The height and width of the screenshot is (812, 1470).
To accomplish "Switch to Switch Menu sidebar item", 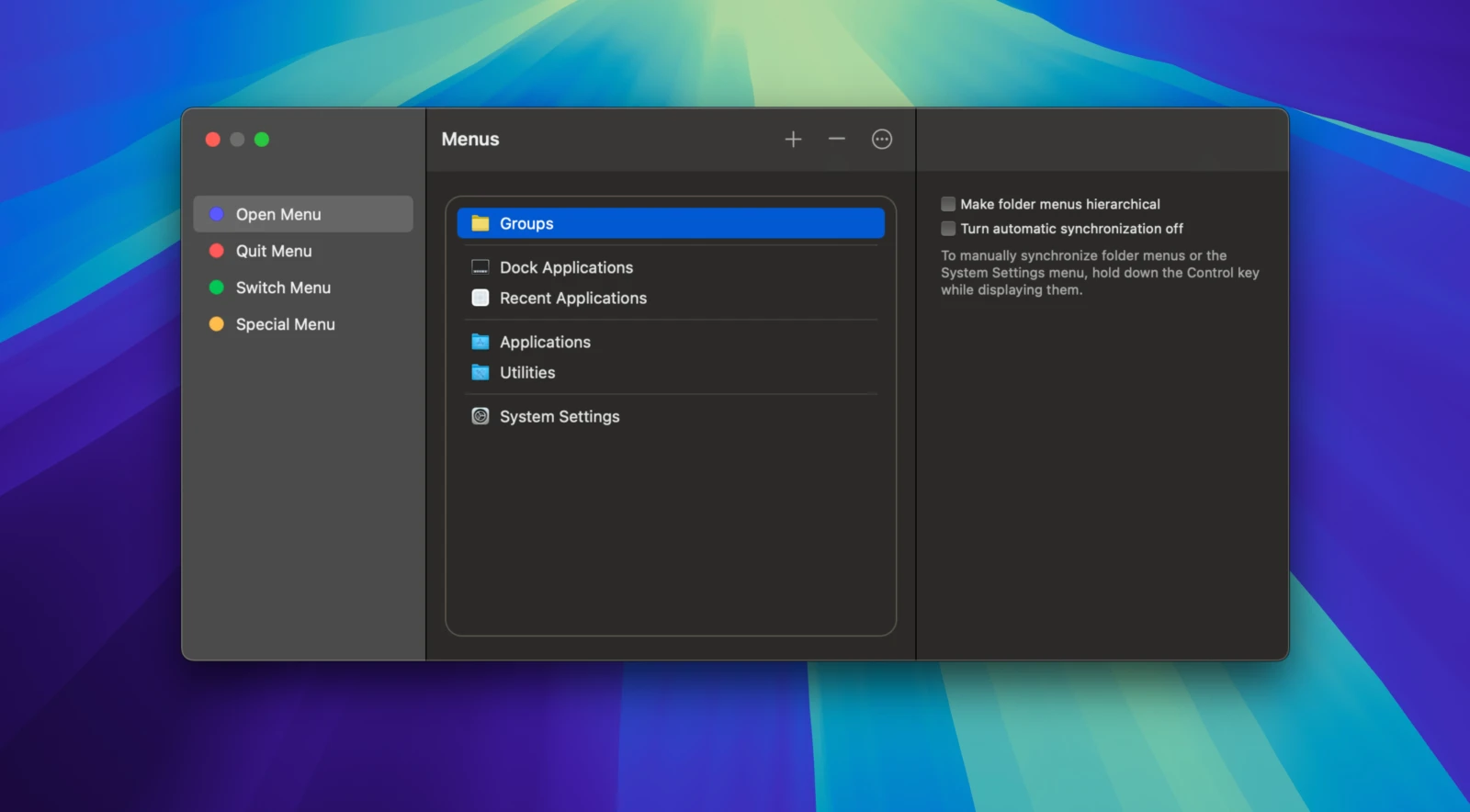I will click(x=283, y=288).
